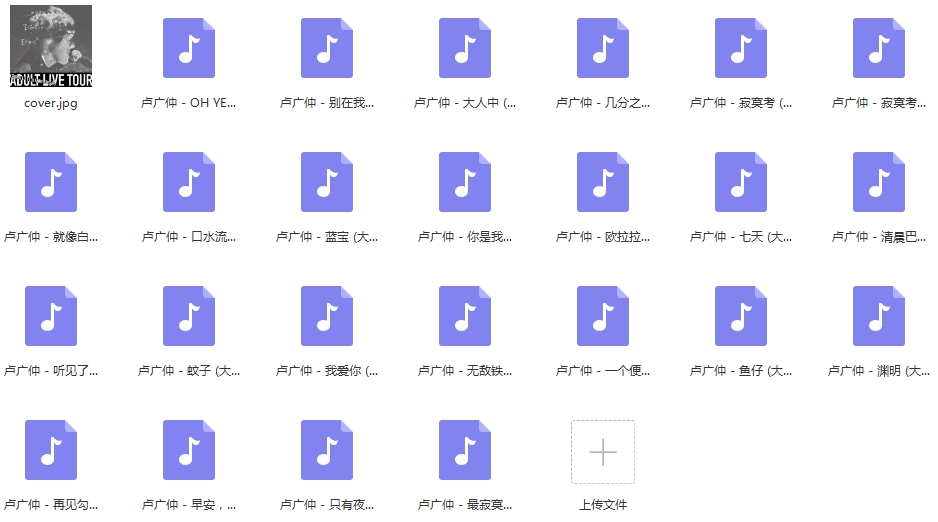
Task: Open the cover.jpg image thumbnail
Action: [x=51, y=46]
